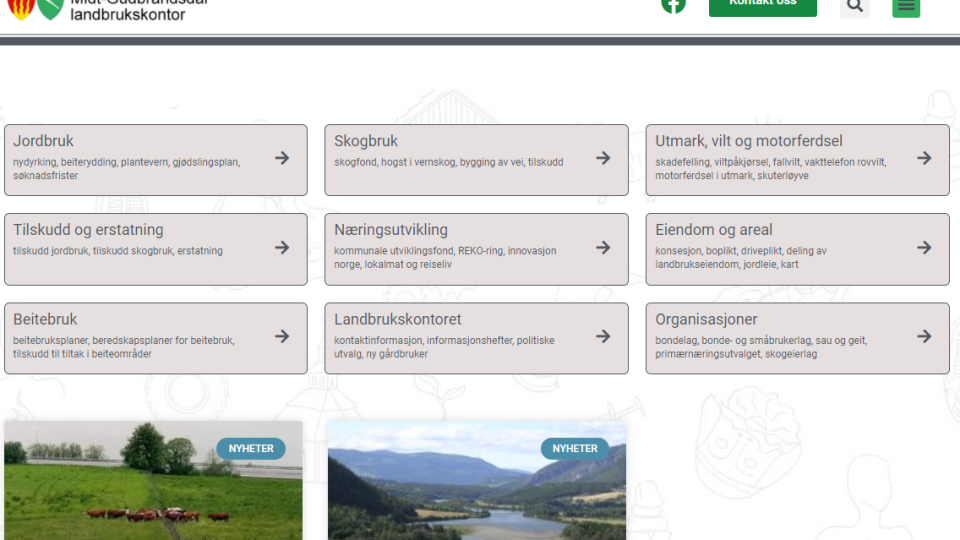This screenshot has width=960, height=540.
Task: Open the news thumbnail with grazing cows
Action: tap(153, 481)
